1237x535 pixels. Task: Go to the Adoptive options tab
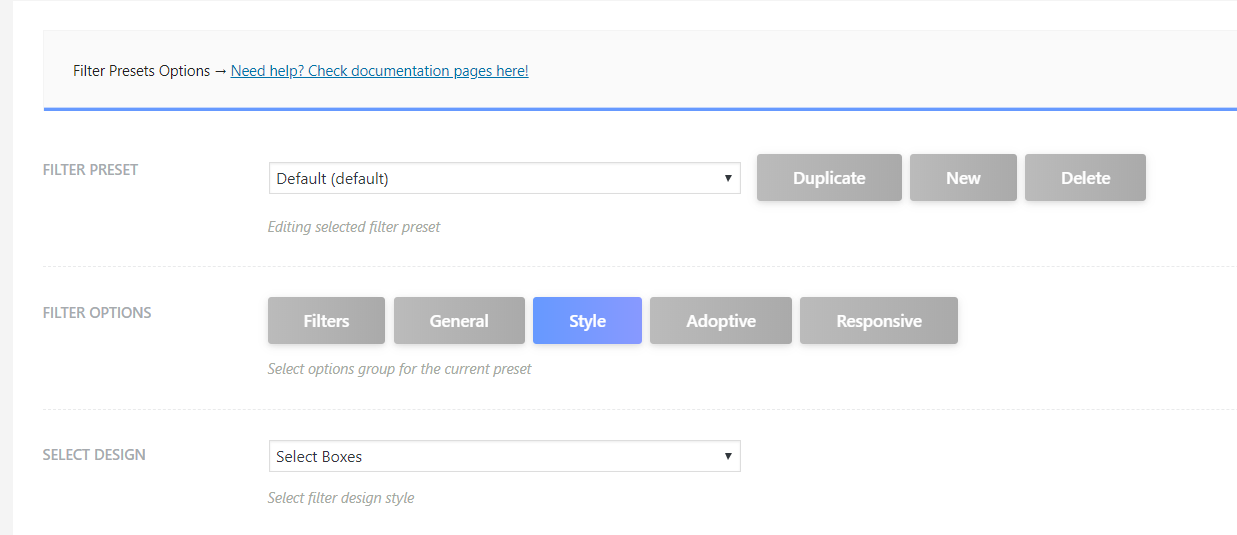coord(721,321)
